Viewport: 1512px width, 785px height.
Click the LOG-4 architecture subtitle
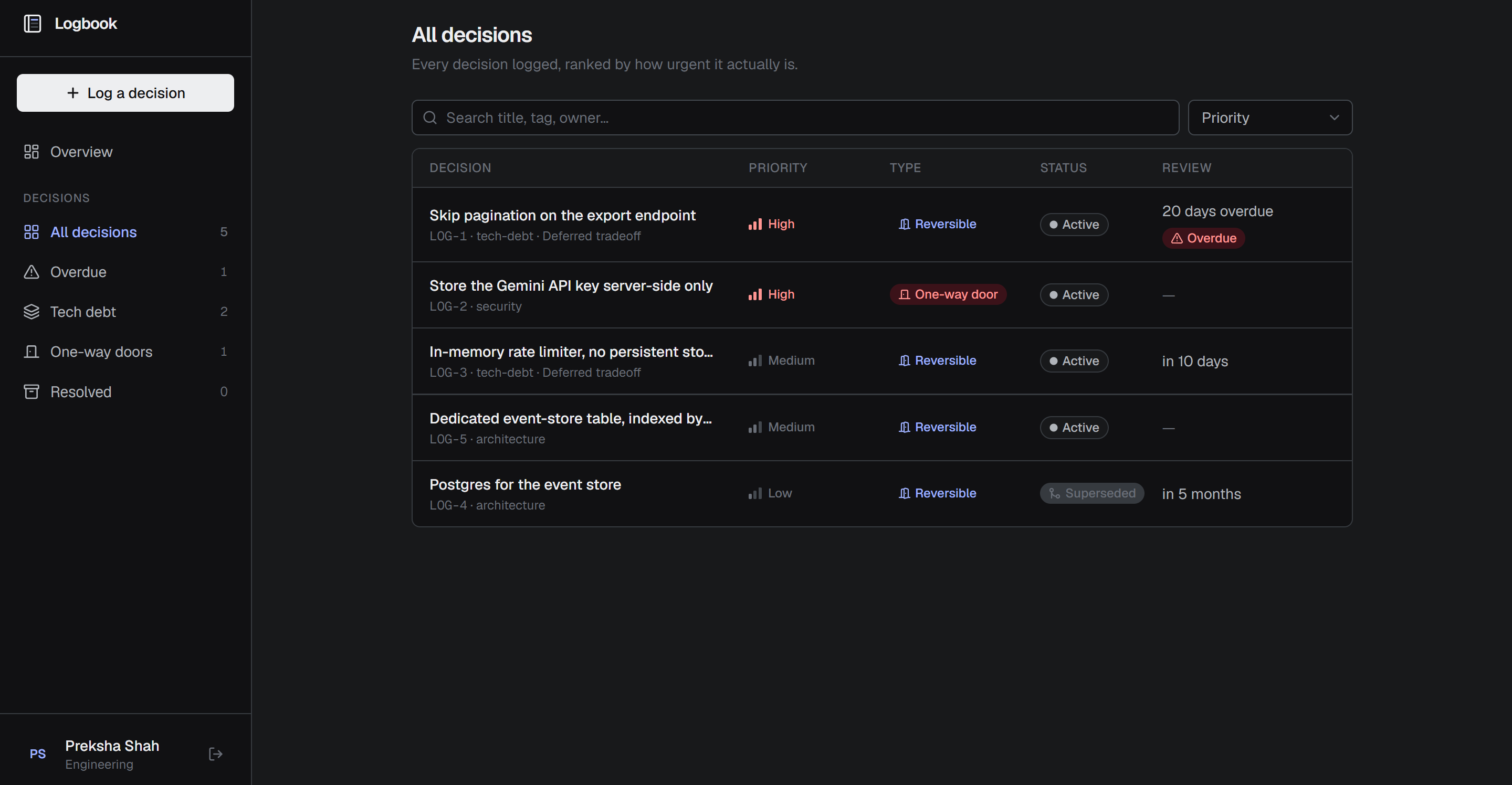(487, 505)
